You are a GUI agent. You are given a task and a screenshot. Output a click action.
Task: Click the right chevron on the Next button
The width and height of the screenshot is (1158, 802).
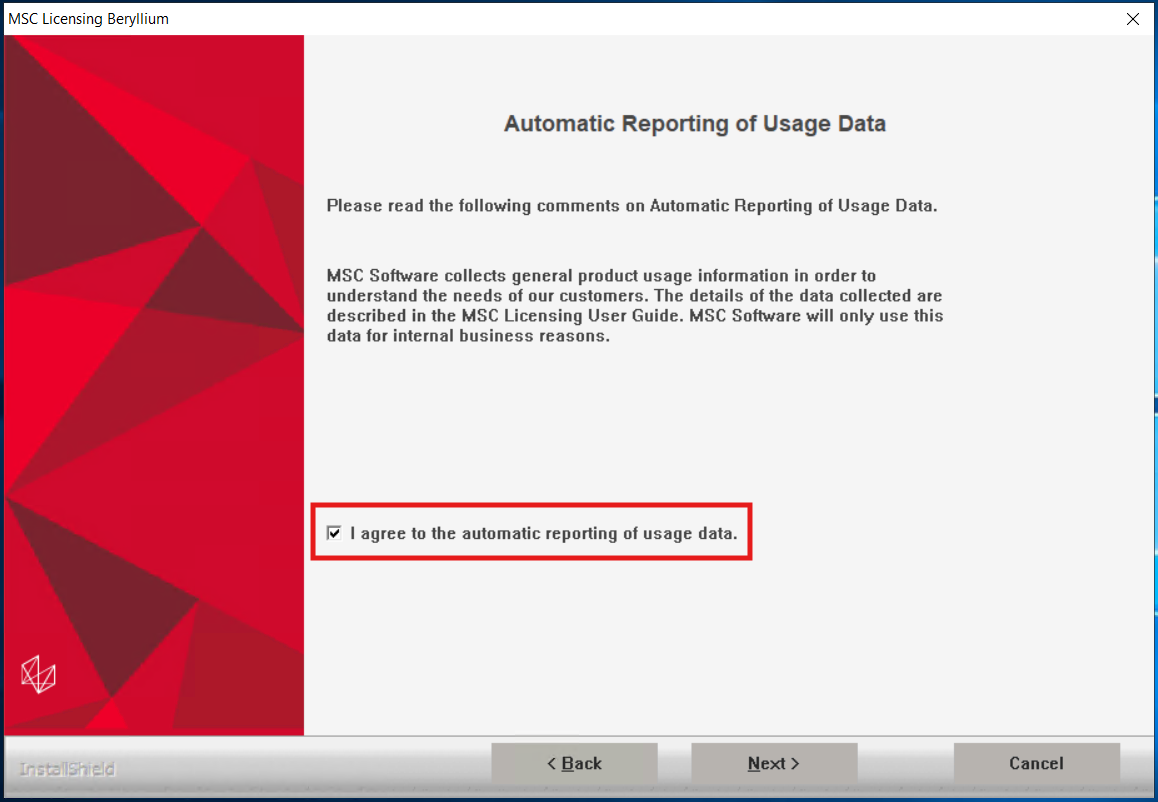pos(796,764)
